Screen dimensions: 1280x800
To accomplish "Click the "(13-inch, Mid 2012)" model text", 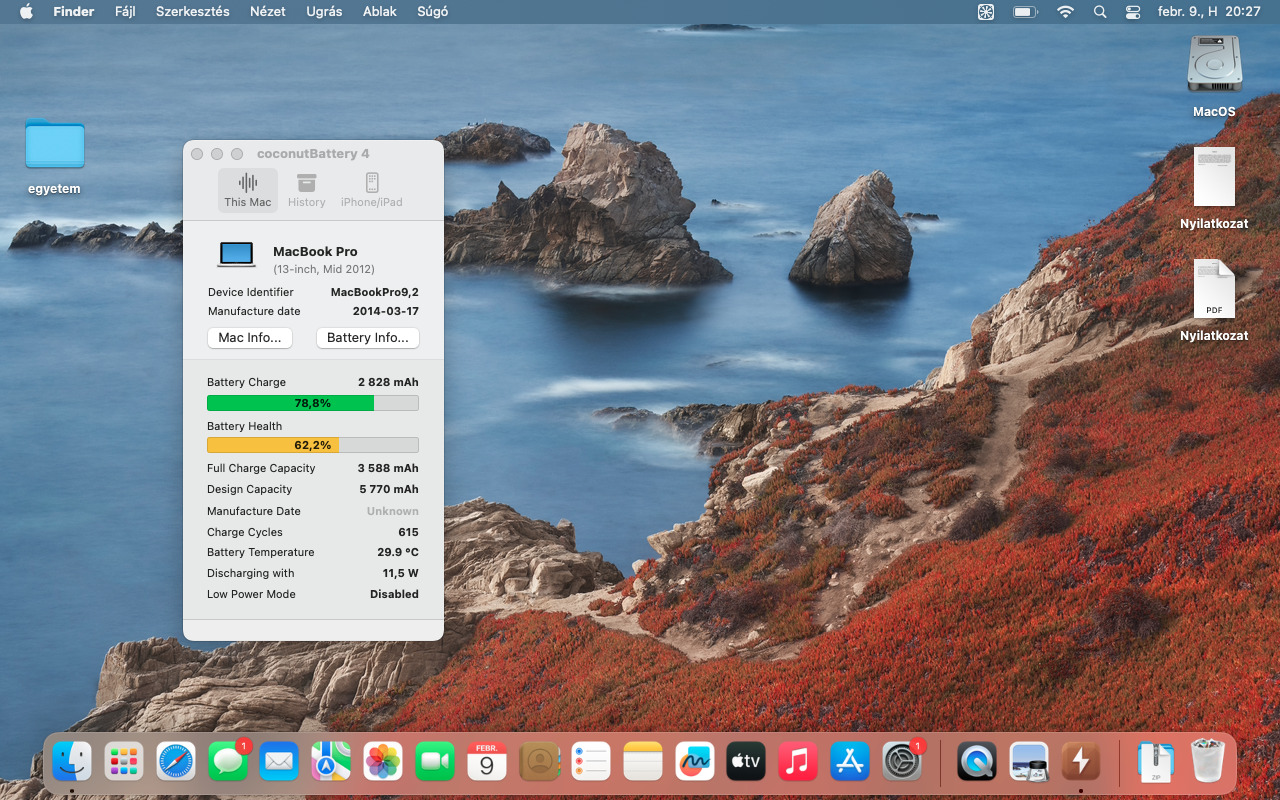I will [x=324, y=269].
